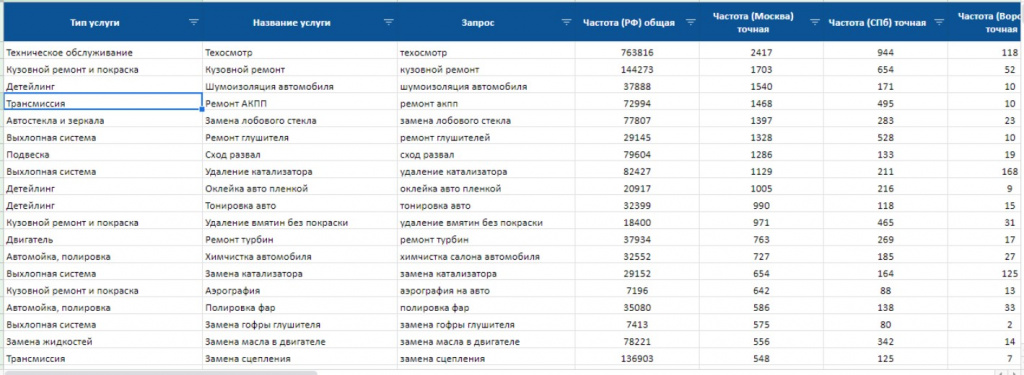Select Выхлопная система in Удаление катализатора row
The height and width of the screenshot is (375, 1024).
click(x=103, y=171)
